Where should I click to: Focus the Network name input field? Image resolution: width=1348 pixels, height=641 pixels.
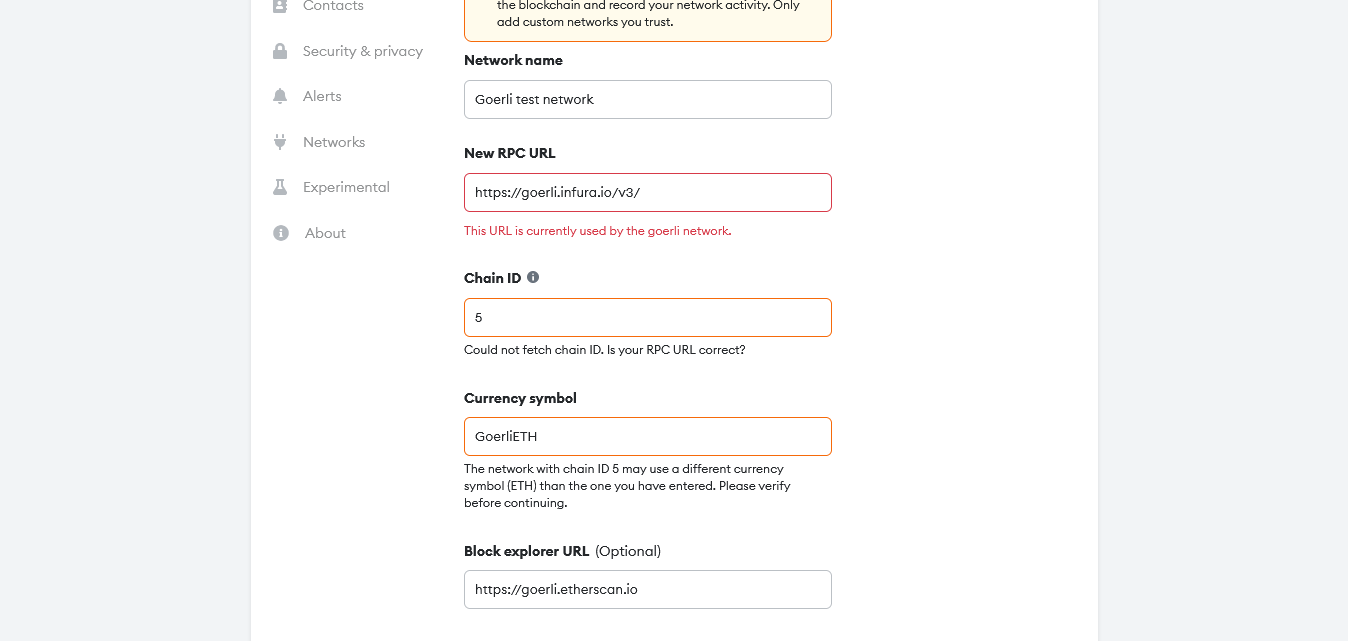[647, 99]
